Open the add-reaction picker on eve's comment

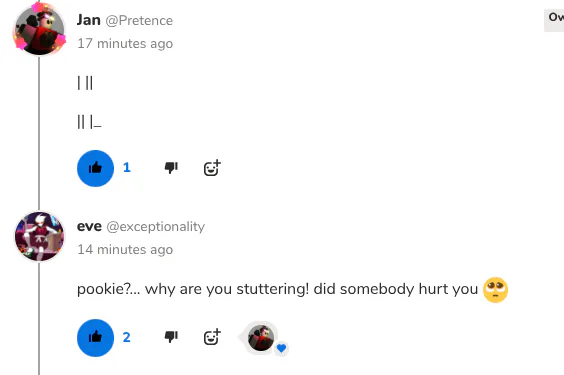(212, 337)
